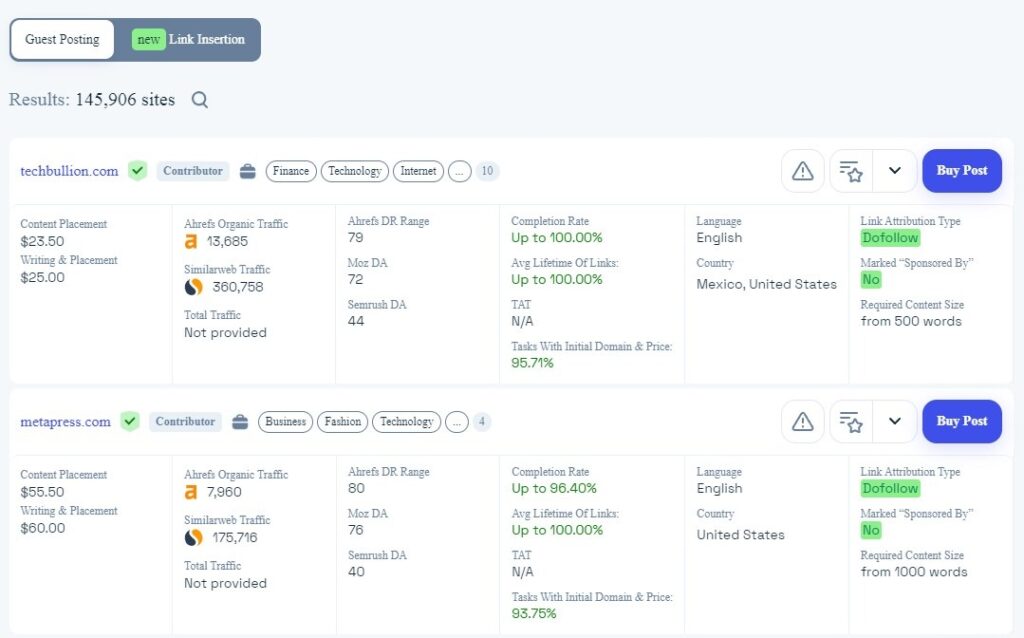Click green verified shield beside metapress.com
The image size is (1024, 638).
[x=130, y=422]
